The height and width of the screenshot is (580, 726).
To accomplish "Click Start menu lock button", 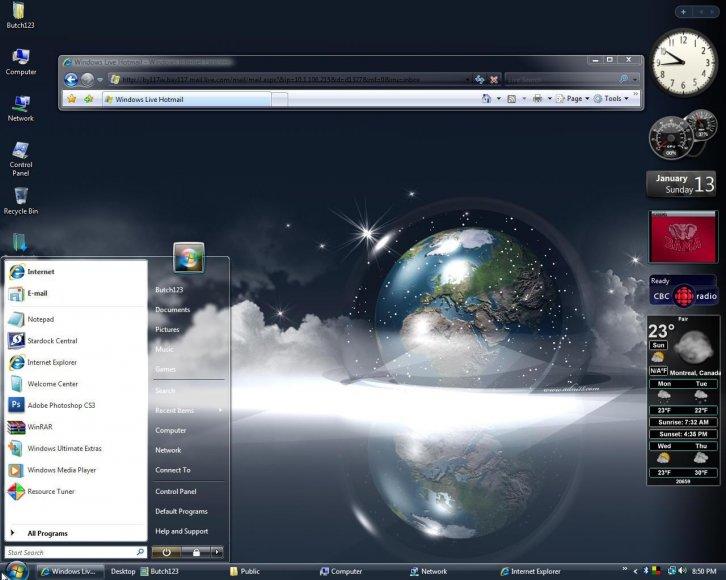I will pyautogui.click(x=196, y=552).
